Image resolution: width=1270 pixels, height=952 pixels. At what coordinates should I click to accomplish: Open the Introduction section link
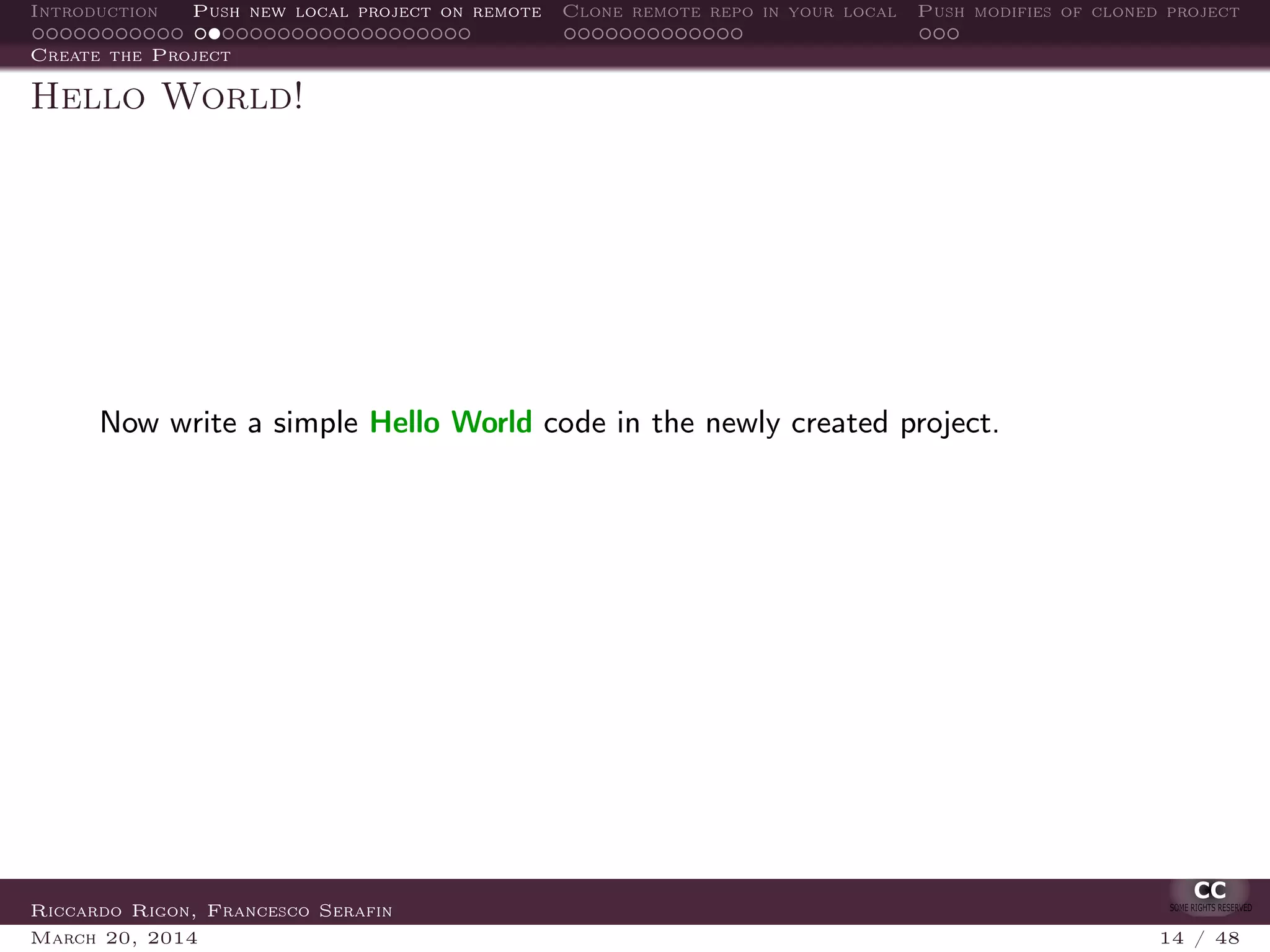tap(94, 12)
